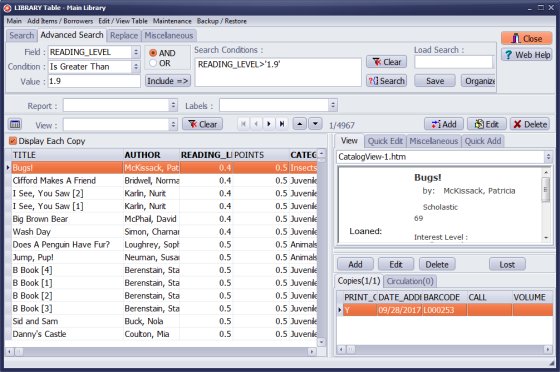The width and height of the screenshot is (560, 372).
Task: Click the Organize button
Action: (478, 81)
